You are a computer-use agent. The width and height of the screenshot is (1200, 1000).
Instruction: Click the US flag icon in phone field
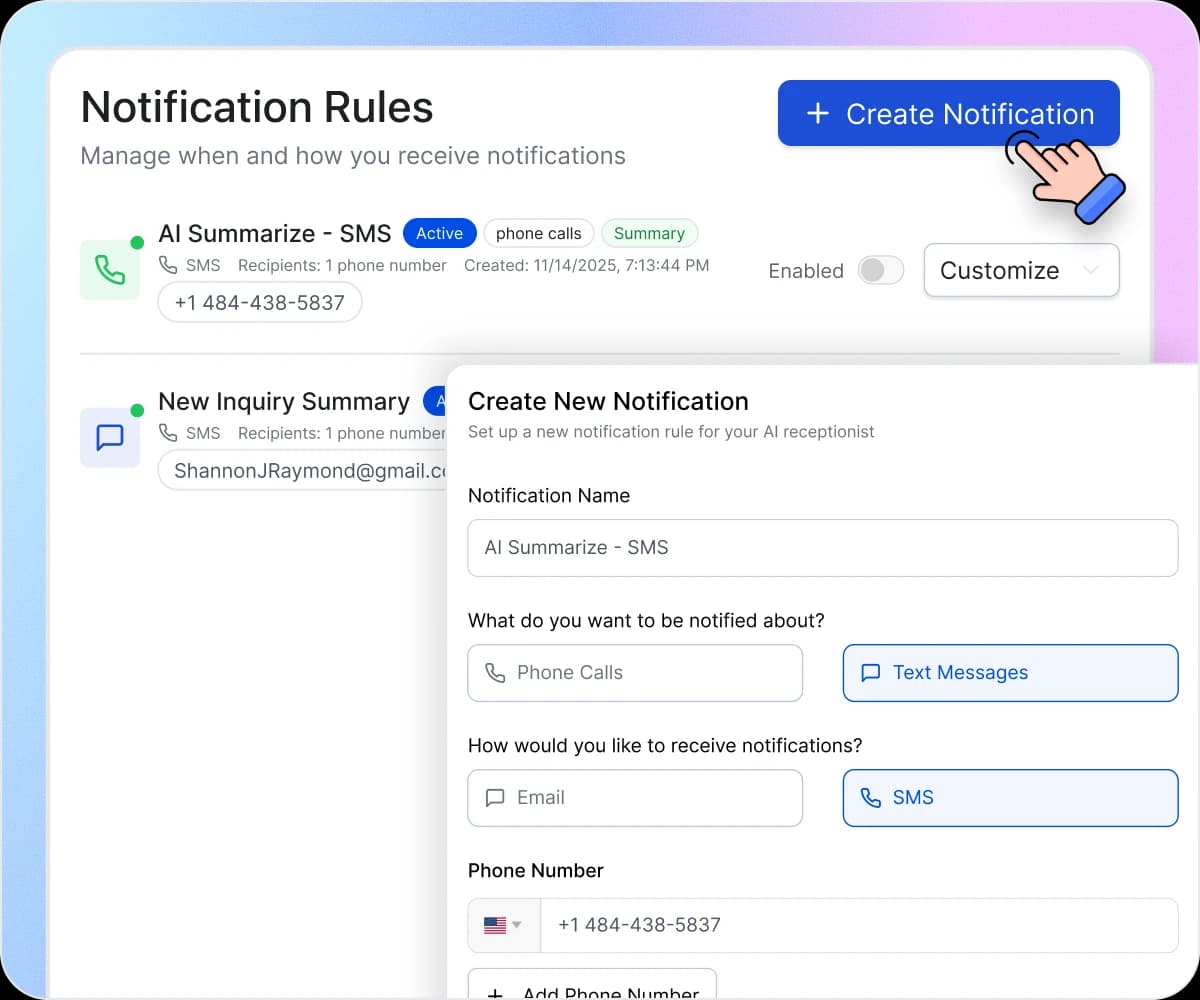pyautogui.click(x=496, y=925)
